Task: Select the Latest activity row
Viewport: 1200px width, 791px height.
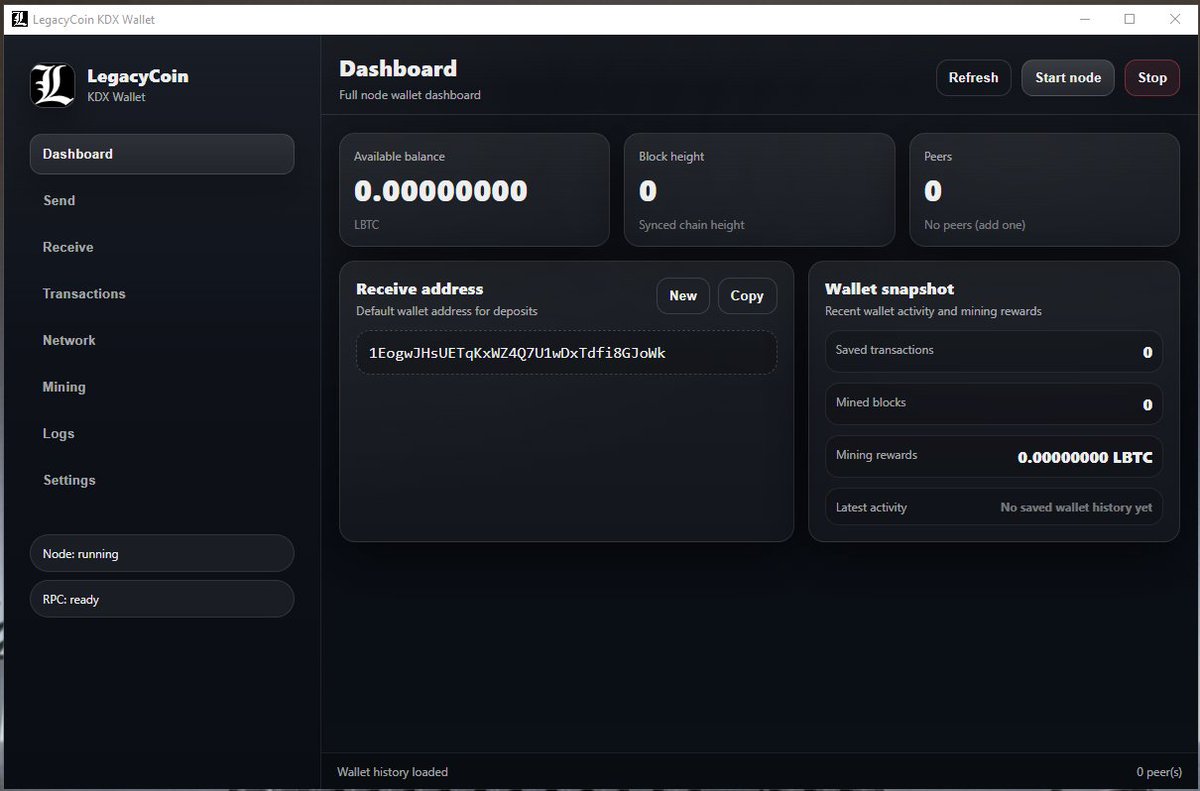Action: coord(994,508)
